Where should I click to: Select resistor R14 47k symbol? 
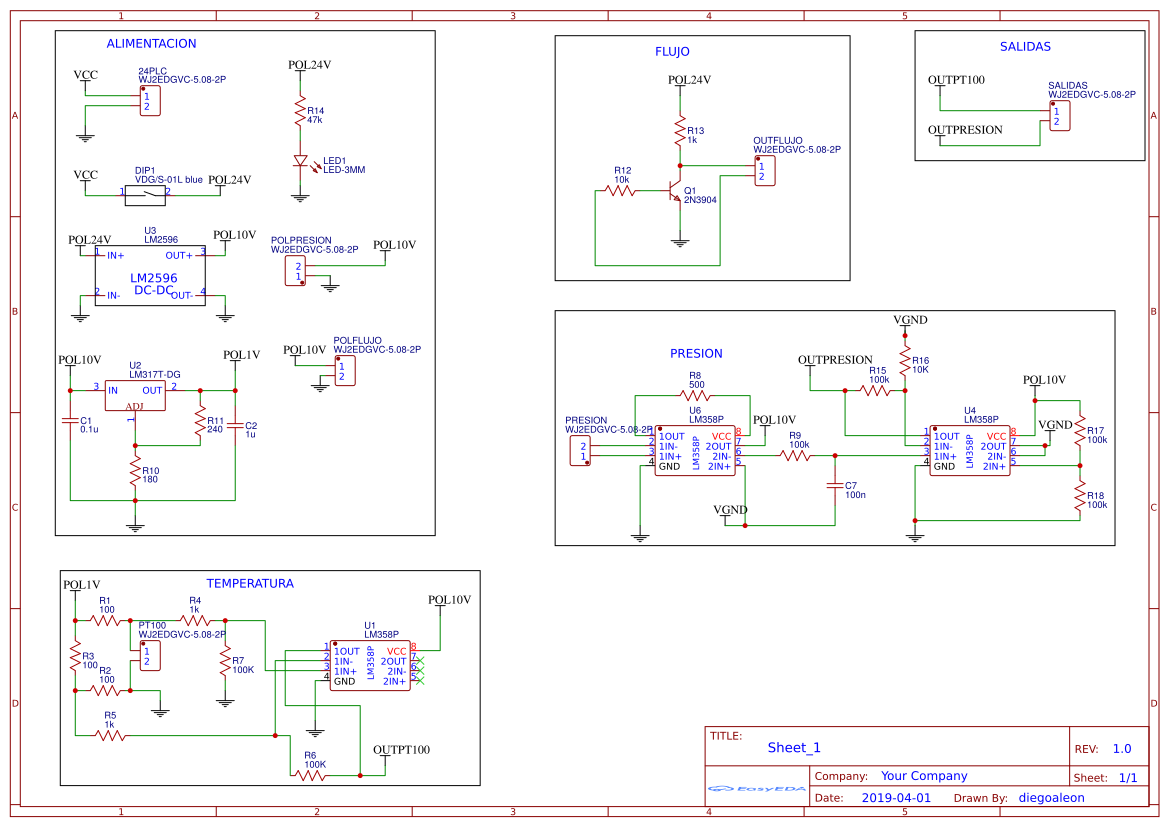[299, 112]
